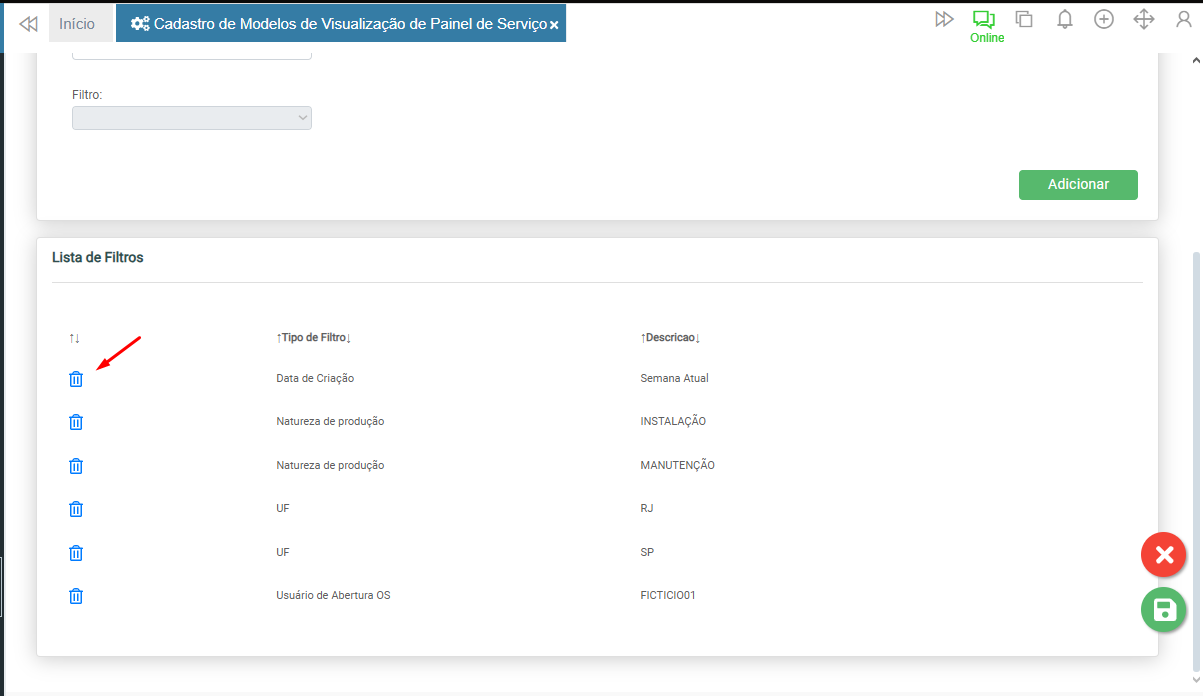This screenshot has height=696, width=1203.
Task: Sort by Descricao column header
Action: (x=670, y=338)
